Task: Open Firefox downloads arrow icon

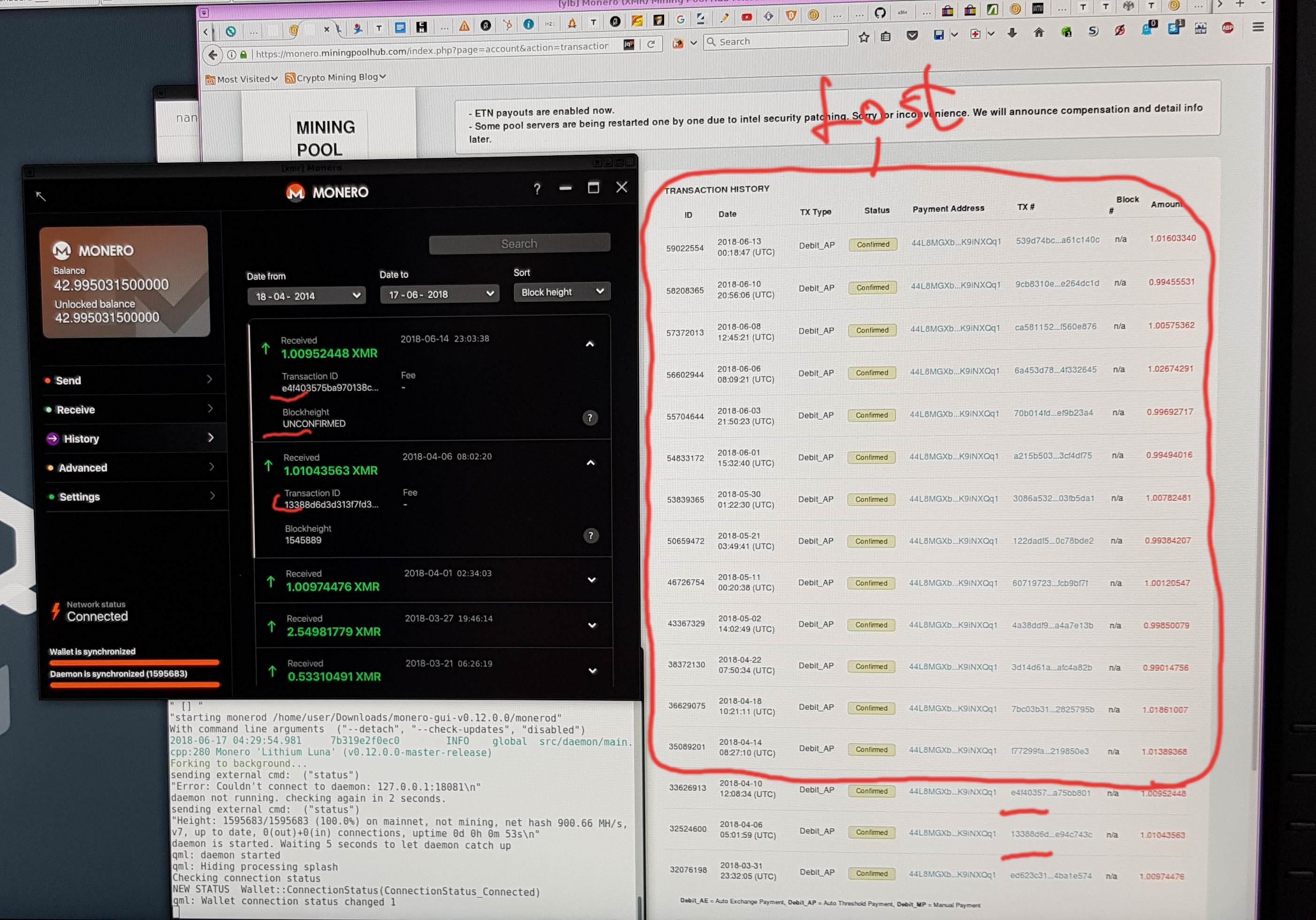Action: tap(1012, 33)
